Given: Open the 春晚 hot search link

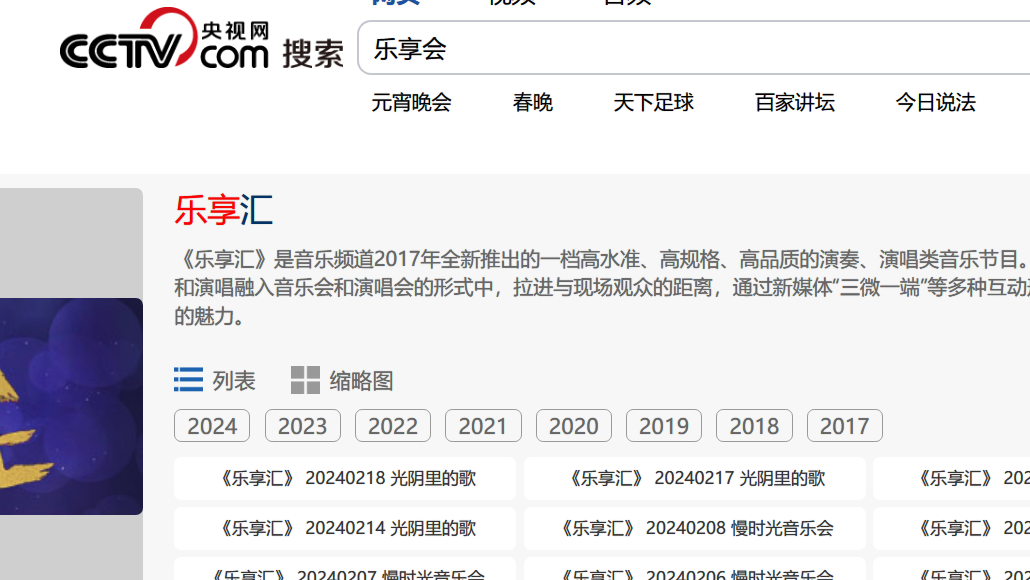Looking at the screenshot, I should point(533,102).
